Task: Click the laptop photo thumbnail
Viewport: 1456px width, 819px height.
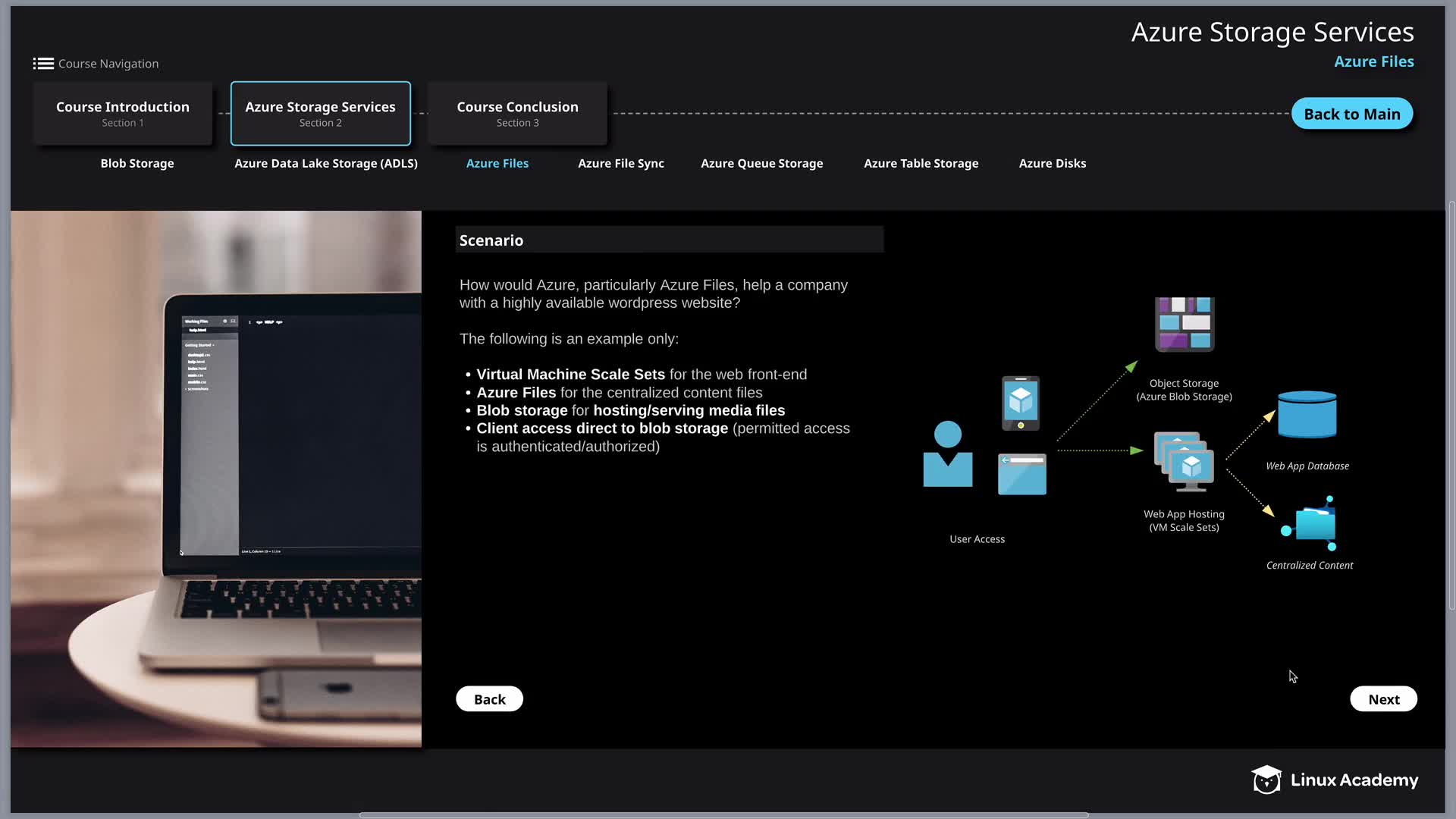Action: 216,479
